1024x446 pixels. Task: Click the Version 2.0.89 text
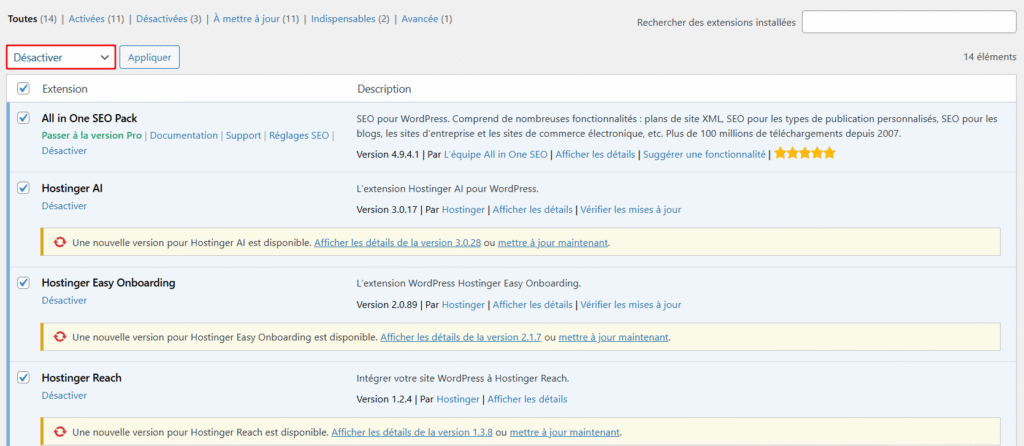point(387,304)
